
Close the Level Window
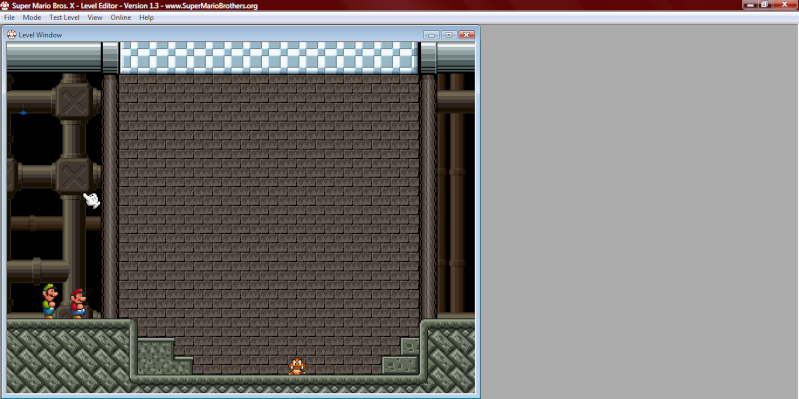click(x=466, y=35)
